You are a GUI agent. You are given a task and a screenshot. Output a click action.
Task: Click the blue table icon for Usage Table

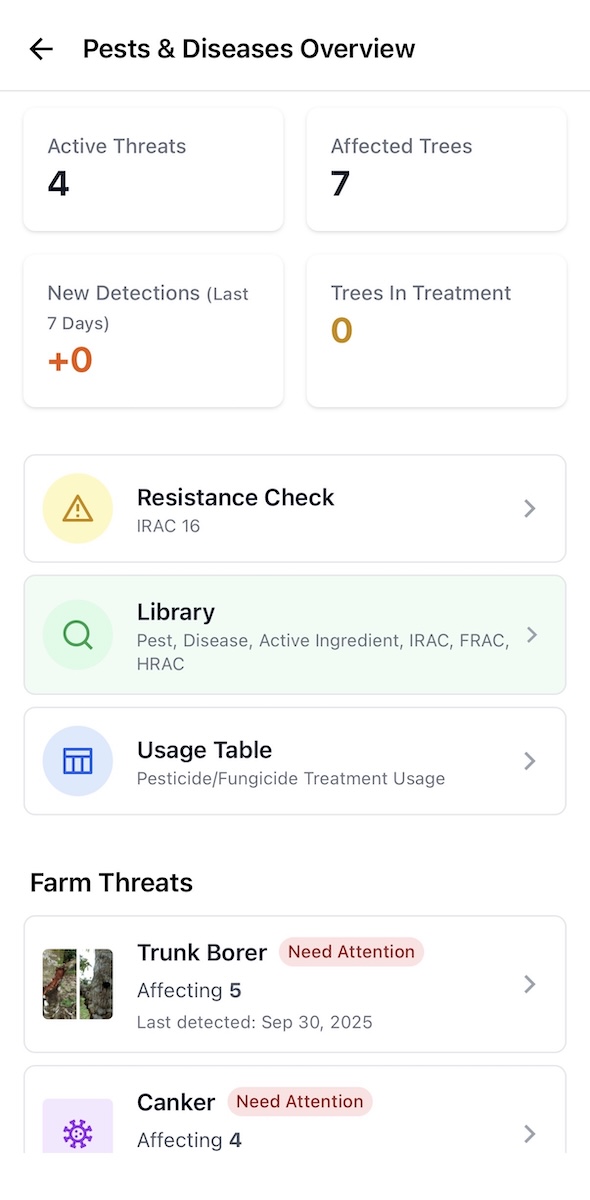78,761
